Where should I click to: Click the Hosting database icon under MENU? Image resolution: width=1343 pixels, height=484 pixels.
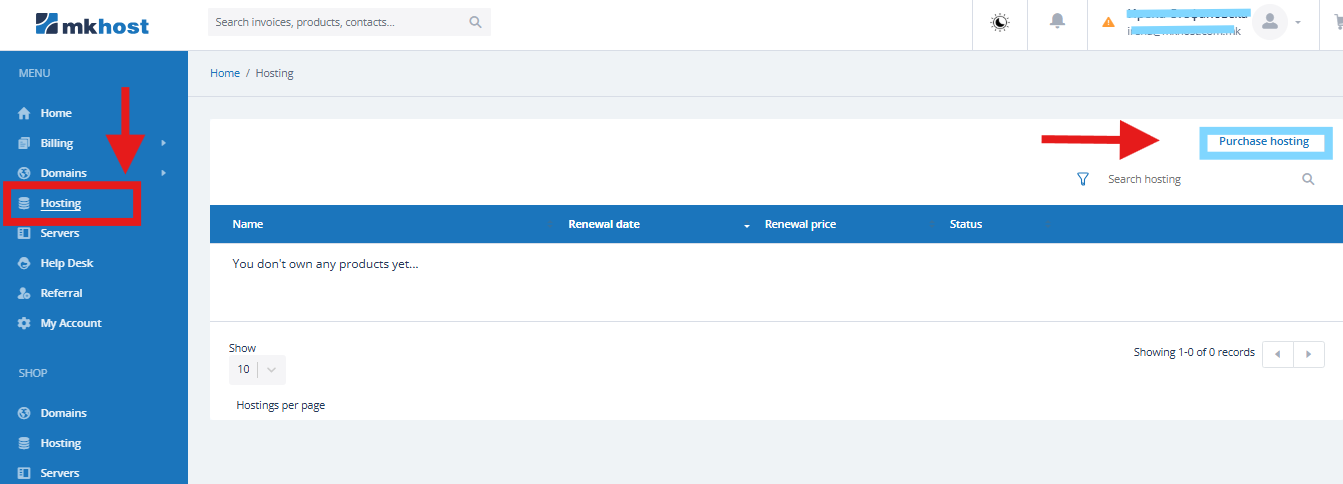[x=24, y=203]
